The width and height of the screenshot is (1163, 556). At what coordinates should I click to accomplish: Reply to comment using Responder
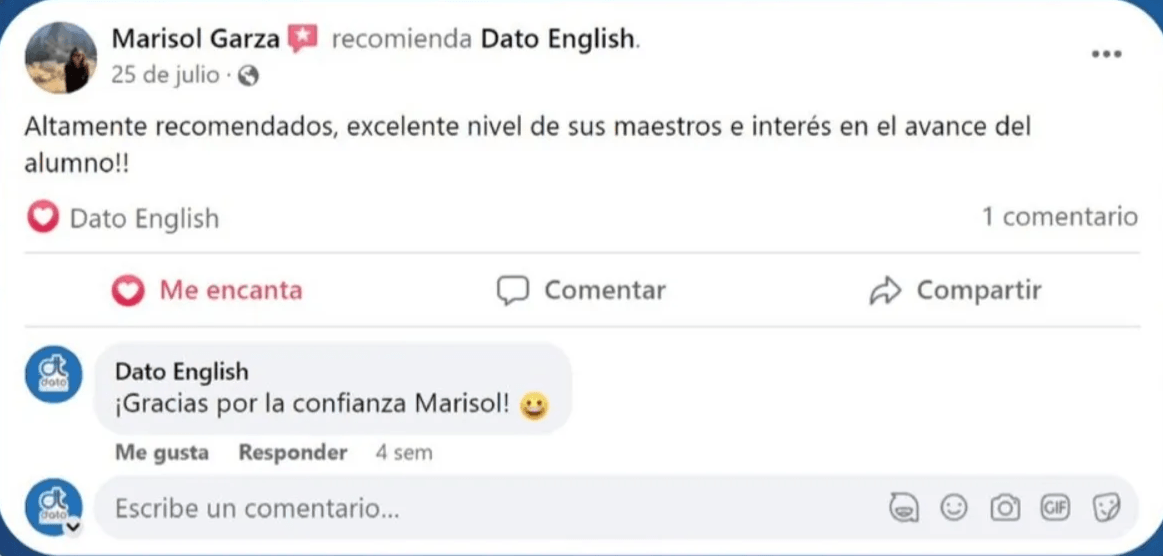(292, 452)
